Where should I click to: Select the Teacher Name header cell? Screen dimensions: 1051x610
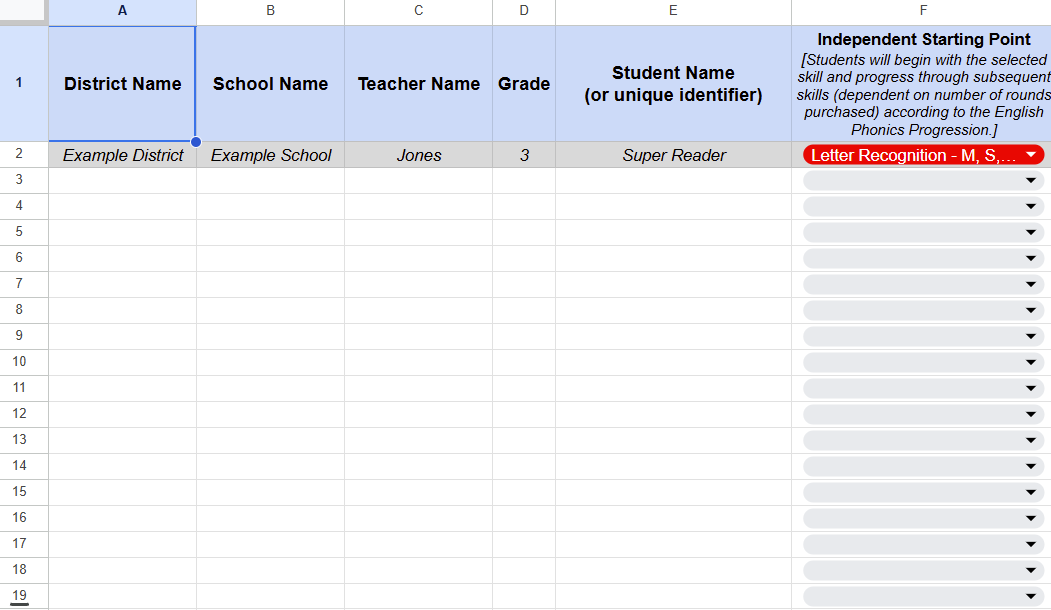tap(418, 84)
